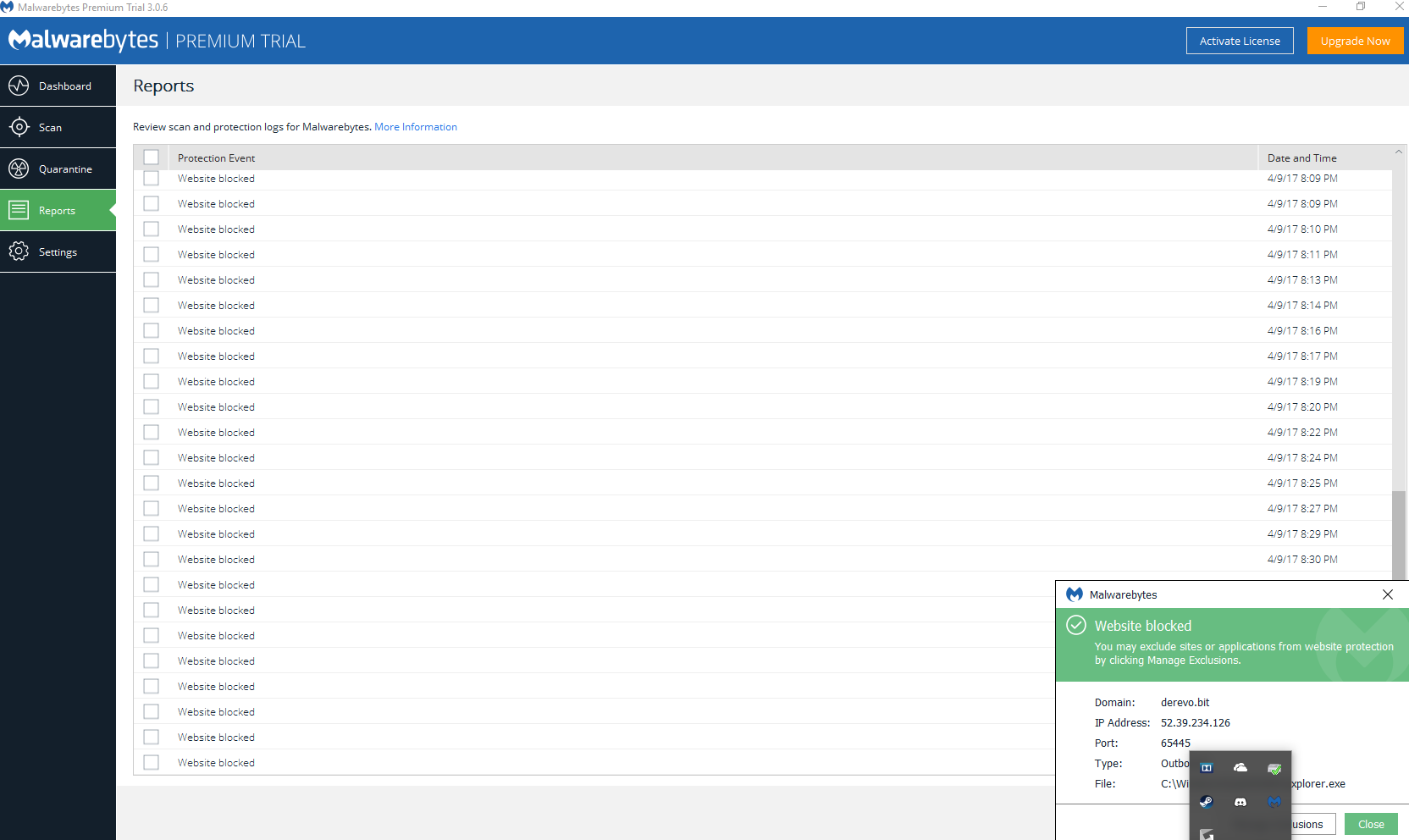Image resolution: width=1409 pixels, height=840 pixels.
Task: Click the "Website blocked" heading in the green popup banner
Action: point(1142,626)
